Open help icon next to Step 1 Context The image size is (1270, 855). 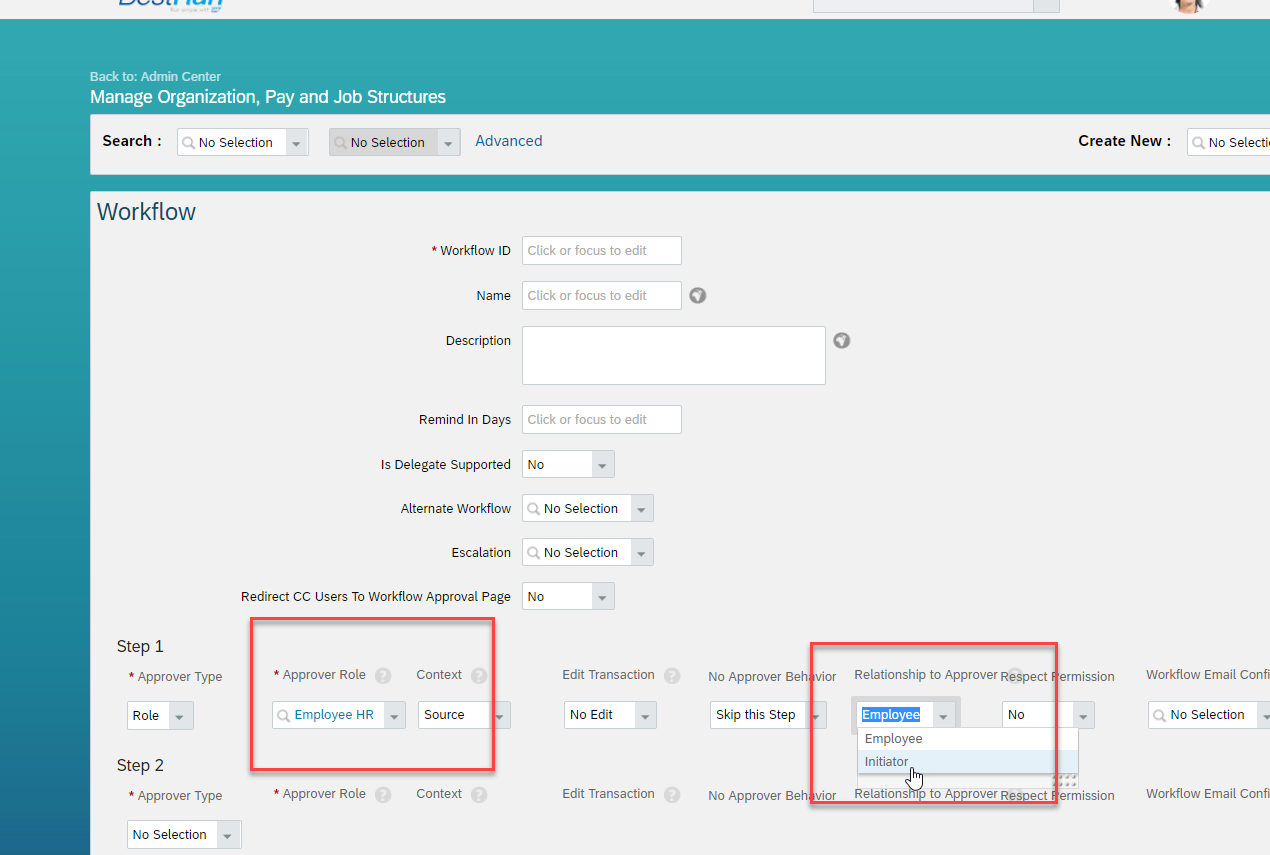coord(479,676)
